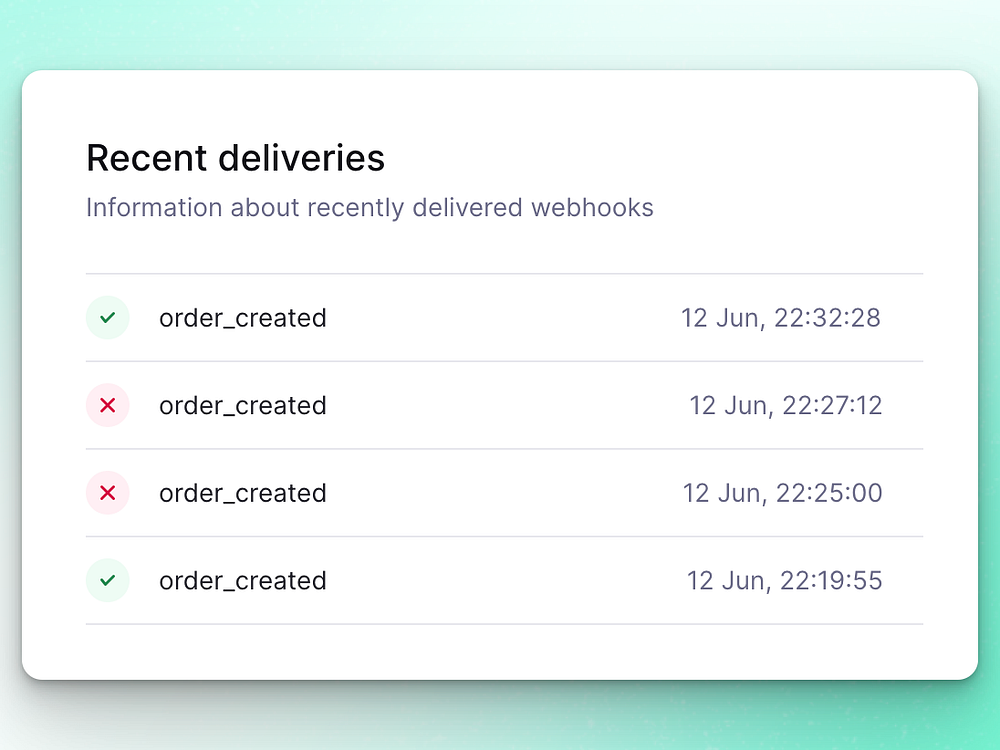Select the last delivery row in the list

point(504,580)
